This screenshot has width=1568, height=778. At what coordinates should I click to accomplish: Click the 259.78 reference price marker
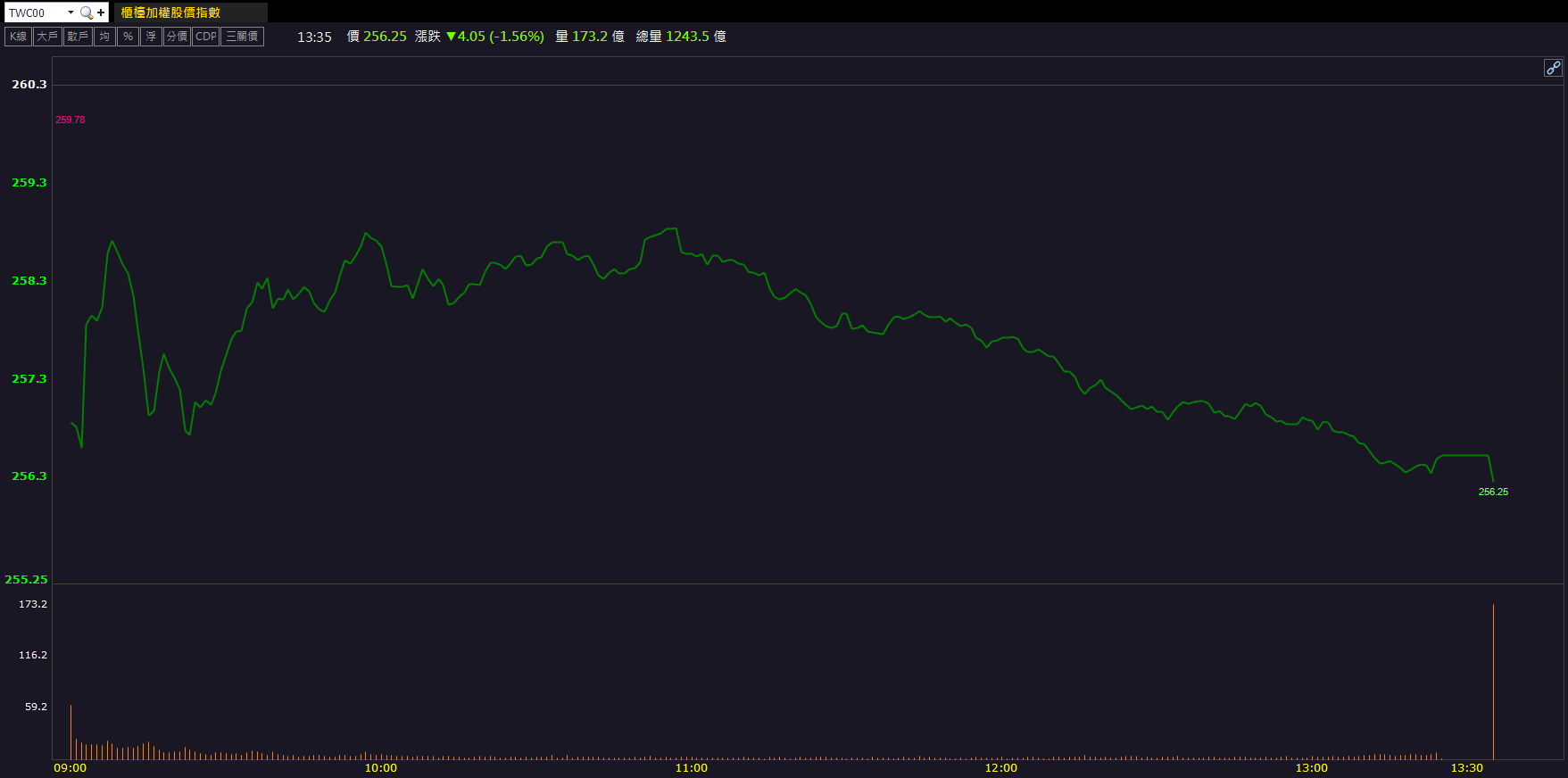[x=71, y=120]
